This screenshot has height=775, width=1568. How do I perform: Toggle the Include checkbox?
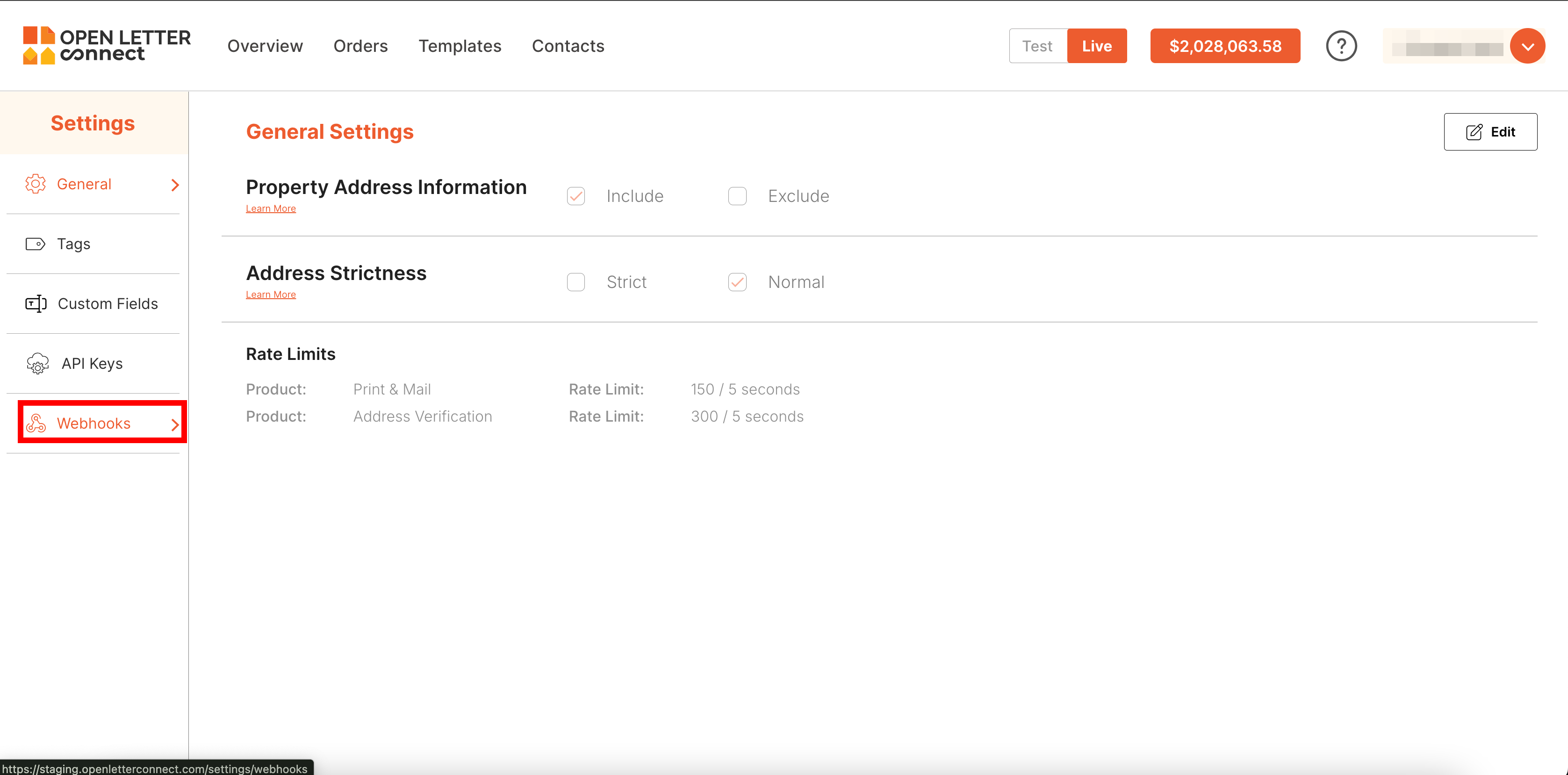click(576, 196)
